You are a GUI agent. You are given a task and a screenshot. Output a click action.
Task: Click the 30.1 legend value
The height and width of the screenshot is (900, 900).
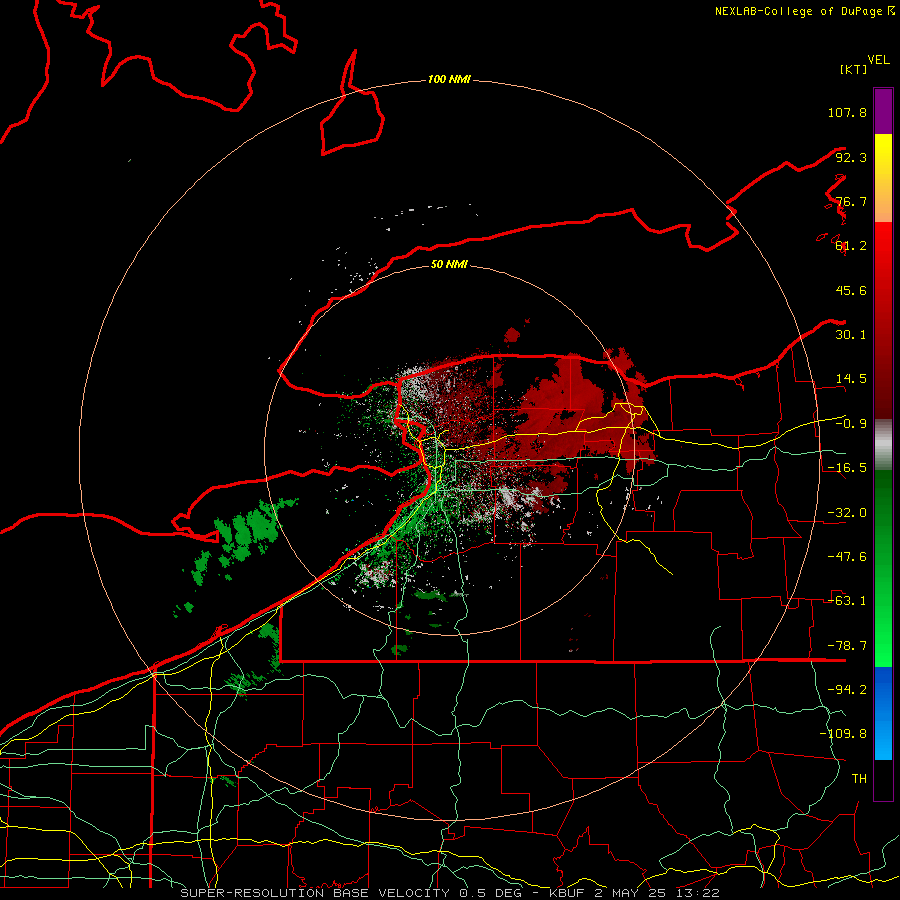coord(851,335)
